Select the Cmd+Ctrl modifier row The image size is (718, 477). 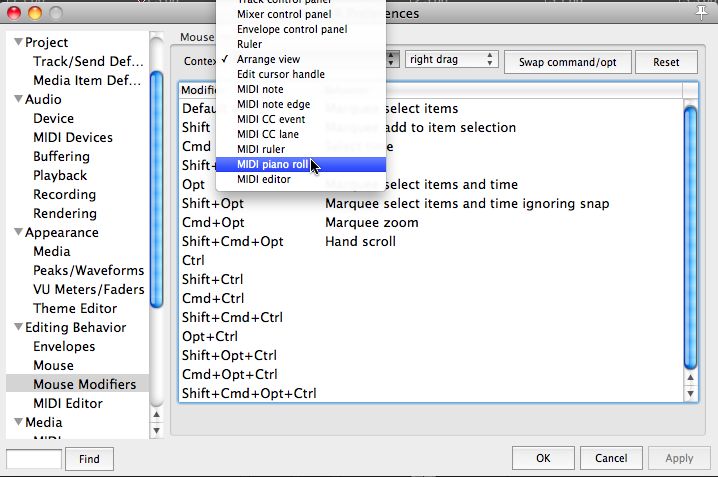tap(430, 298)
